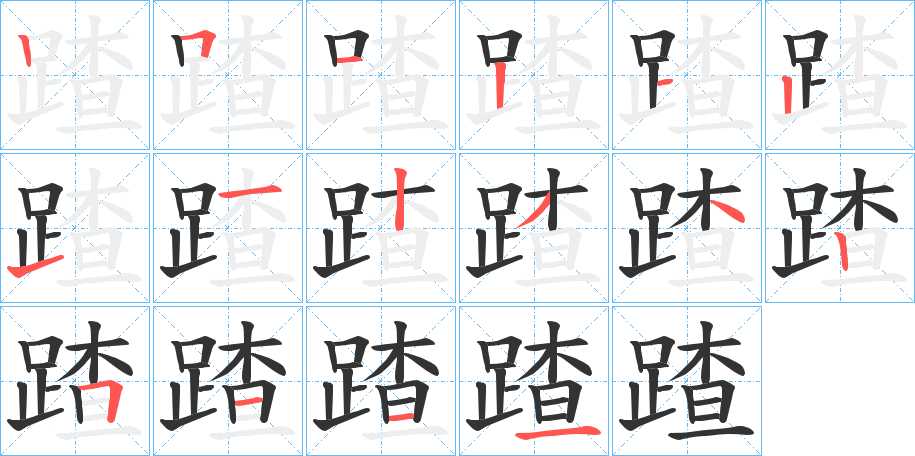Viewport: 915px width, 456px height.
Task: Select the tenth step with red left-falling stroke
Action: pos(534,228)
